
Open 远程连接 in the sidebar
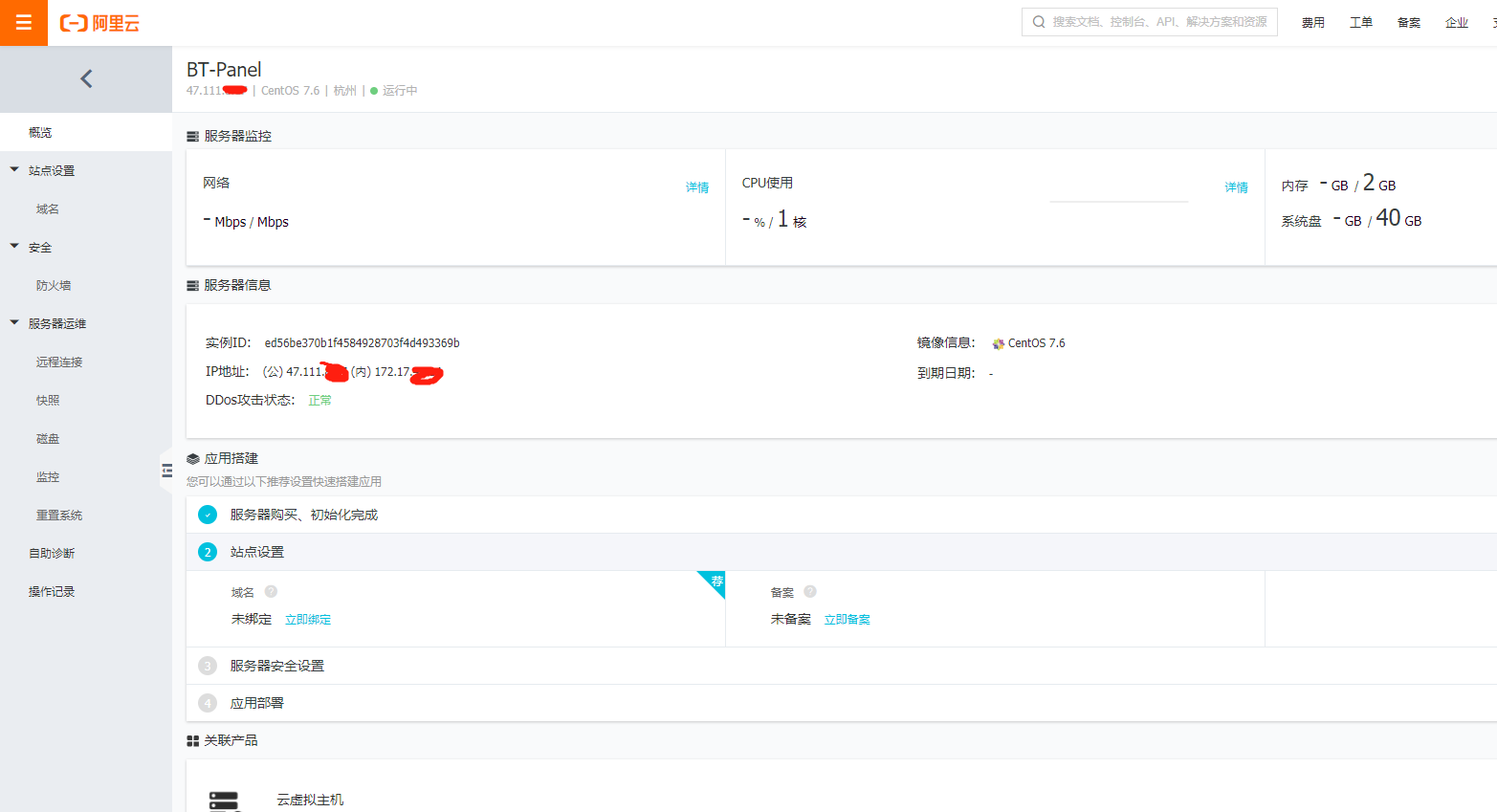click(x=86, y=362)
